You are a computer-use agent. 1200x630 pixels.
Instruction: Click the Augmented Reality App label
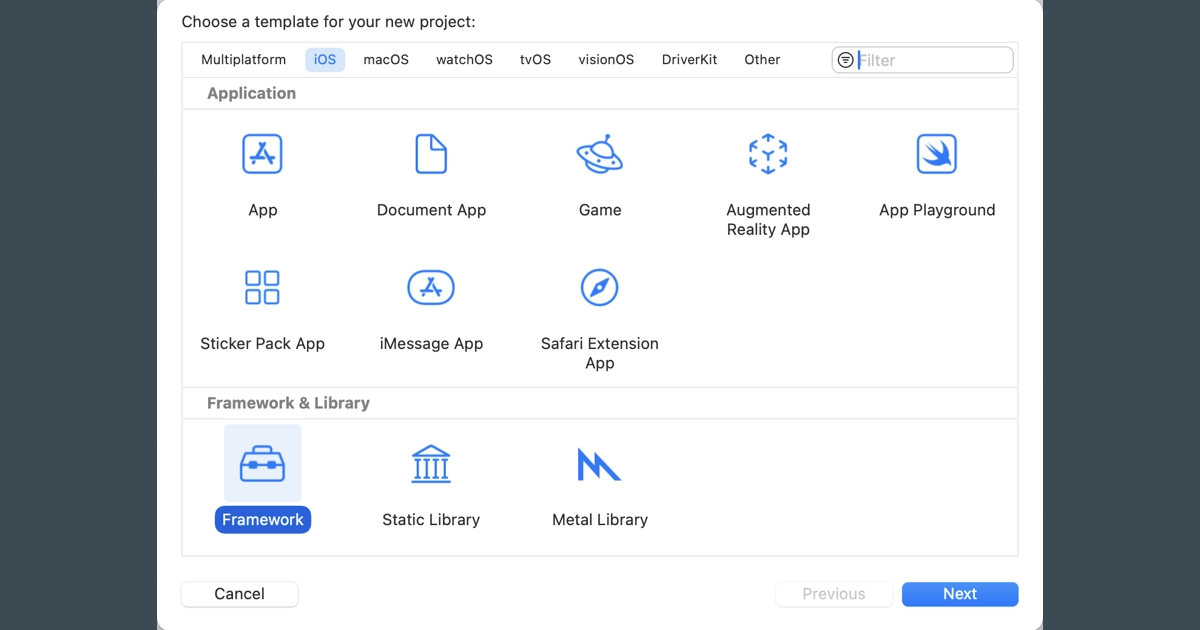(768, 220)
